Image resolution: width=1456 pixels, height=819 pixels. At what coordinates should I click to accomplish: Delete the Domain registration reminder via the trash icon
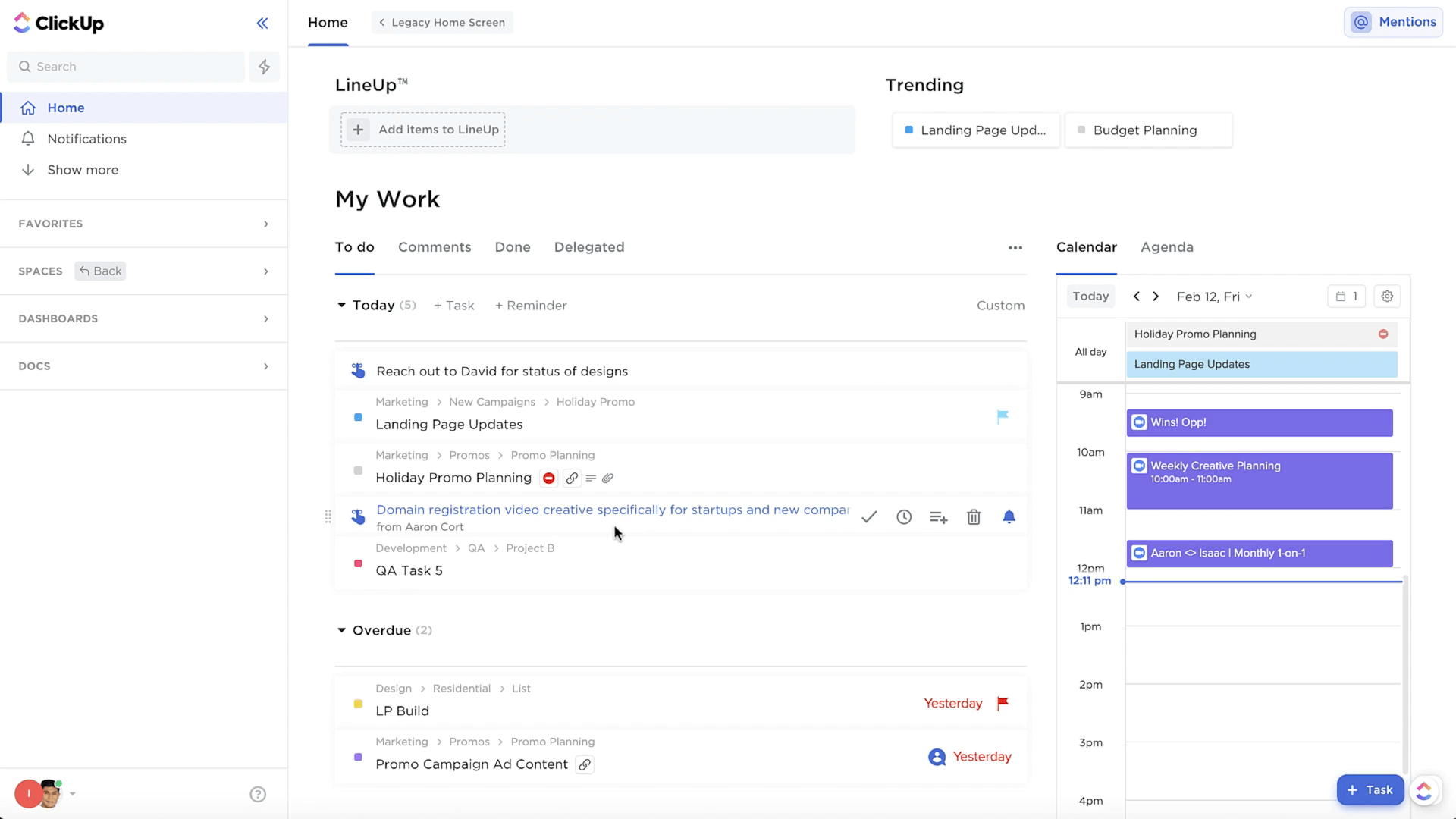tap(974, 517)
